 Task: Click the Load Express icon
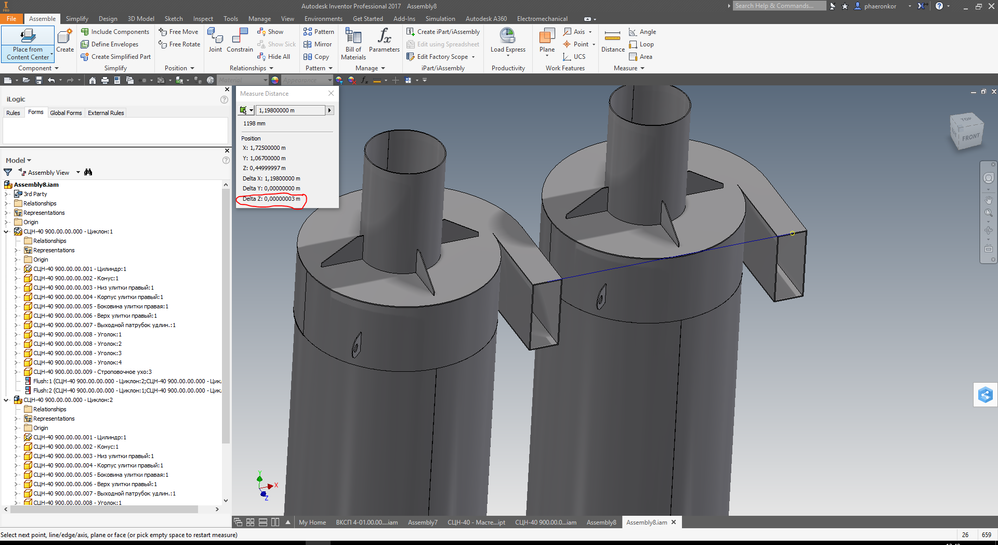click(508, 40)
